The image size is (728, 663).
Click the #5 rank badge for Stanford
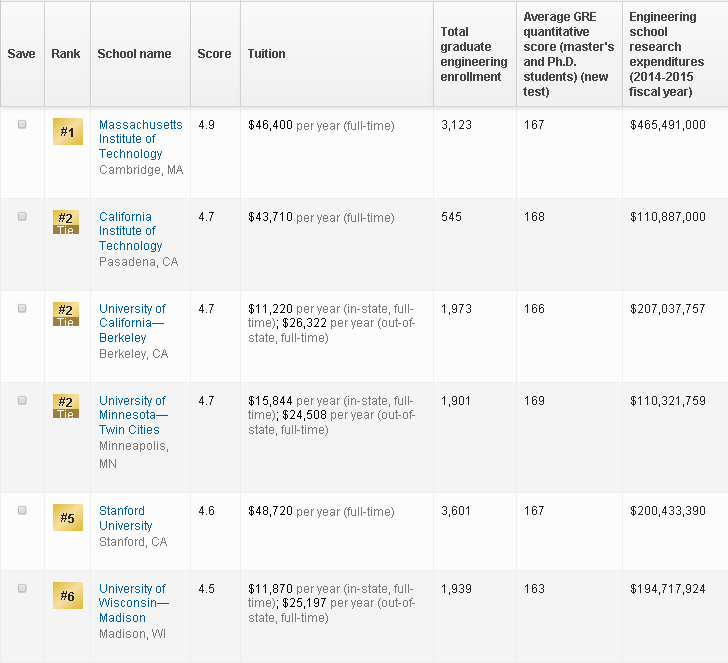pos(67,518)
